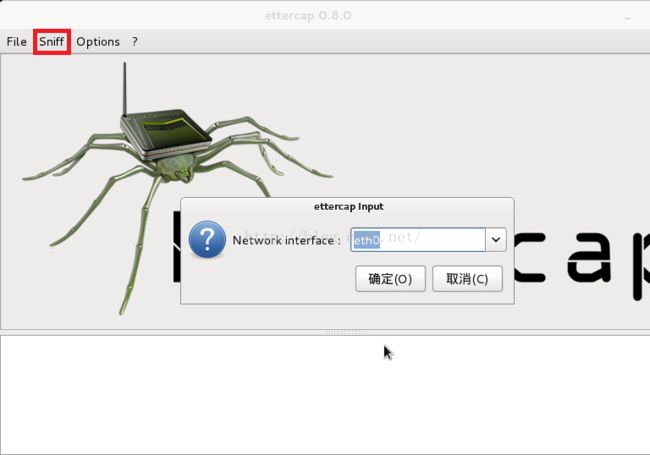The width and height of the screenshot is (650, 455).
Task: Click the minimize button in title bar
Action: click(x=628, y=18)
